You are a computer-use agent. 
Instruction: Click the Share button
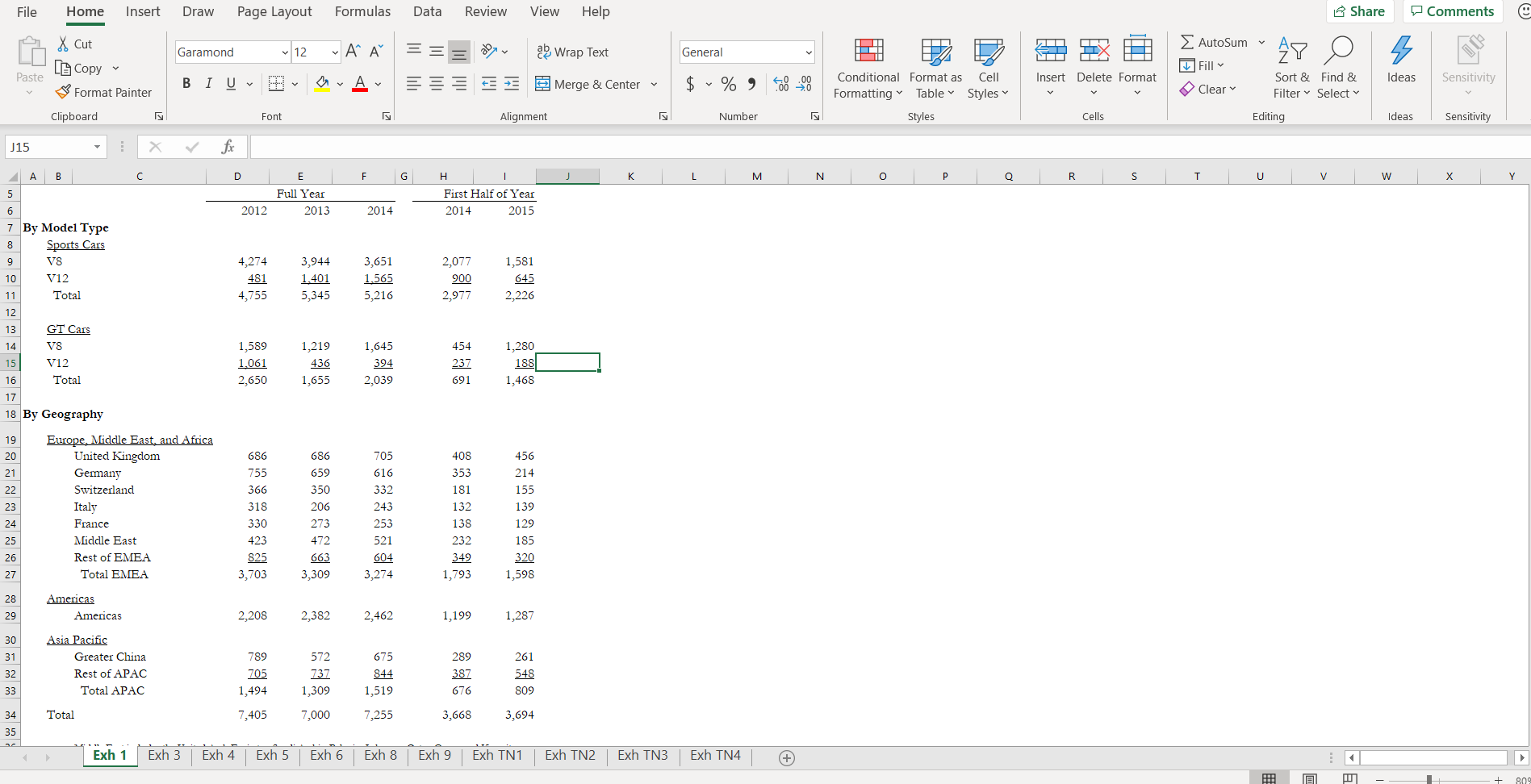(x=1360, y=11)
